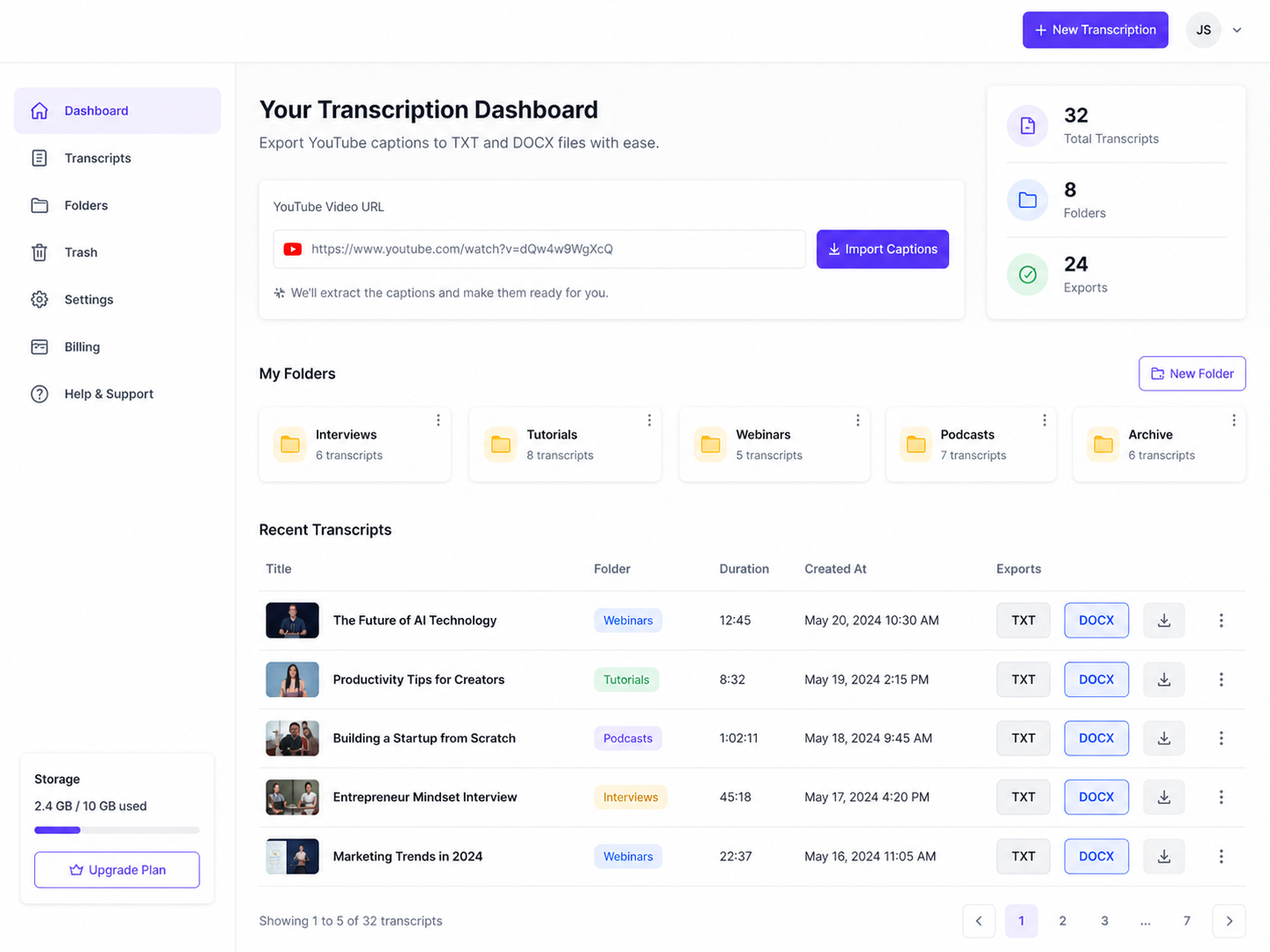Image resolution: width=1270 pixels, height=952 pixels.
Task: Click the JS user avatar
Action: pyautogui.click(x=1203, y=30)
